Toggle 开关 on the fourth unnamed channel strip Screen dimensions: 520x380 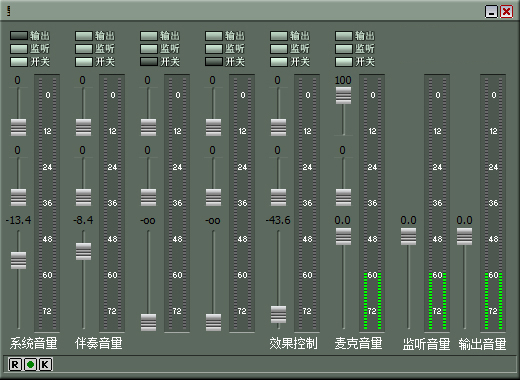pos(214,62)
